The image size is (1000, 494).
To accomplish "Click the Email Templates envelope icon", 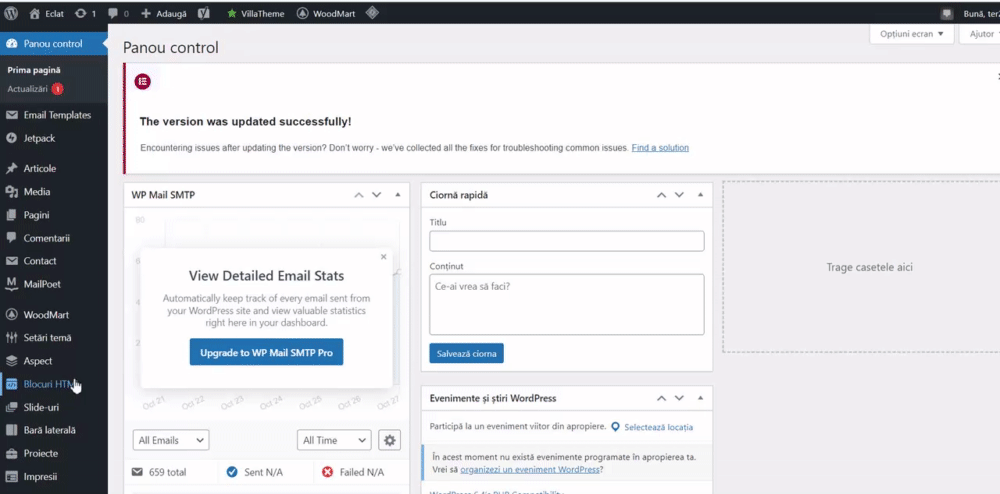I will (11, 115).
